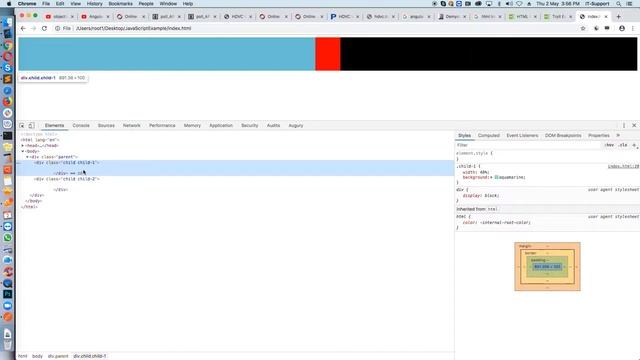The width and height of the screenshot is (640, 360).
Task: Select the inspect element picker icon
Action: click(x=22, y=126)
